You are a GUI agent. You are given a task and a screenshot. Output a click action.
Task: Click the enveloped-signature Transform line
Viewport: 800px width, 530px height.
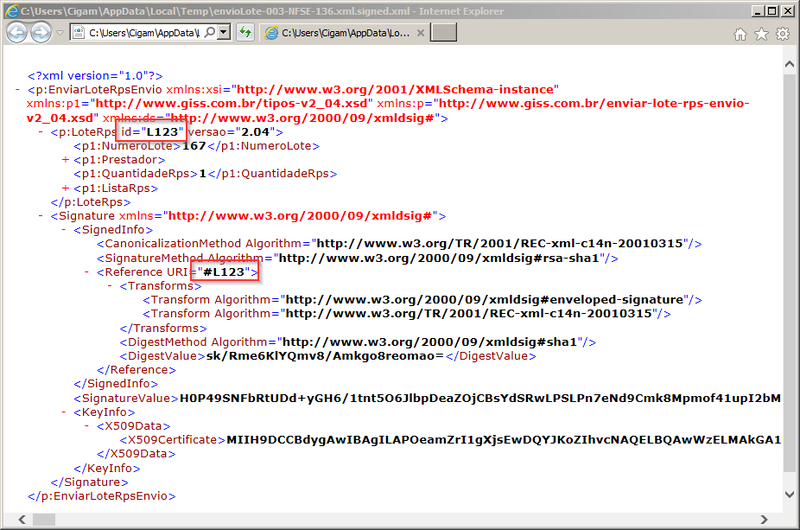click(x=422, y=299)
